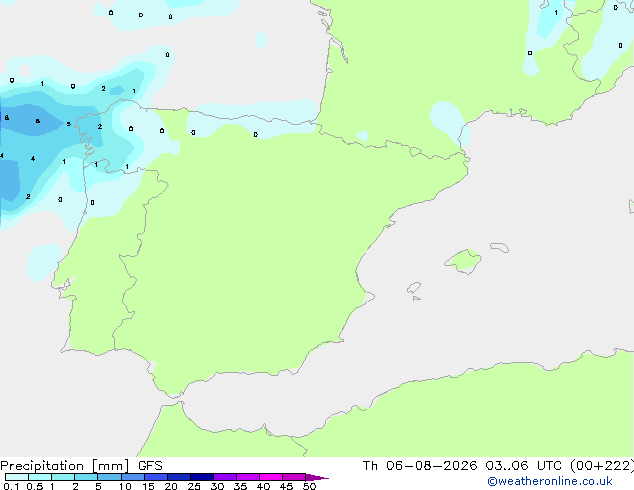The image size is (634, 490).
Task: Click the "20" legend scale label
Action: pyautogui.click(x=171, y=486)
